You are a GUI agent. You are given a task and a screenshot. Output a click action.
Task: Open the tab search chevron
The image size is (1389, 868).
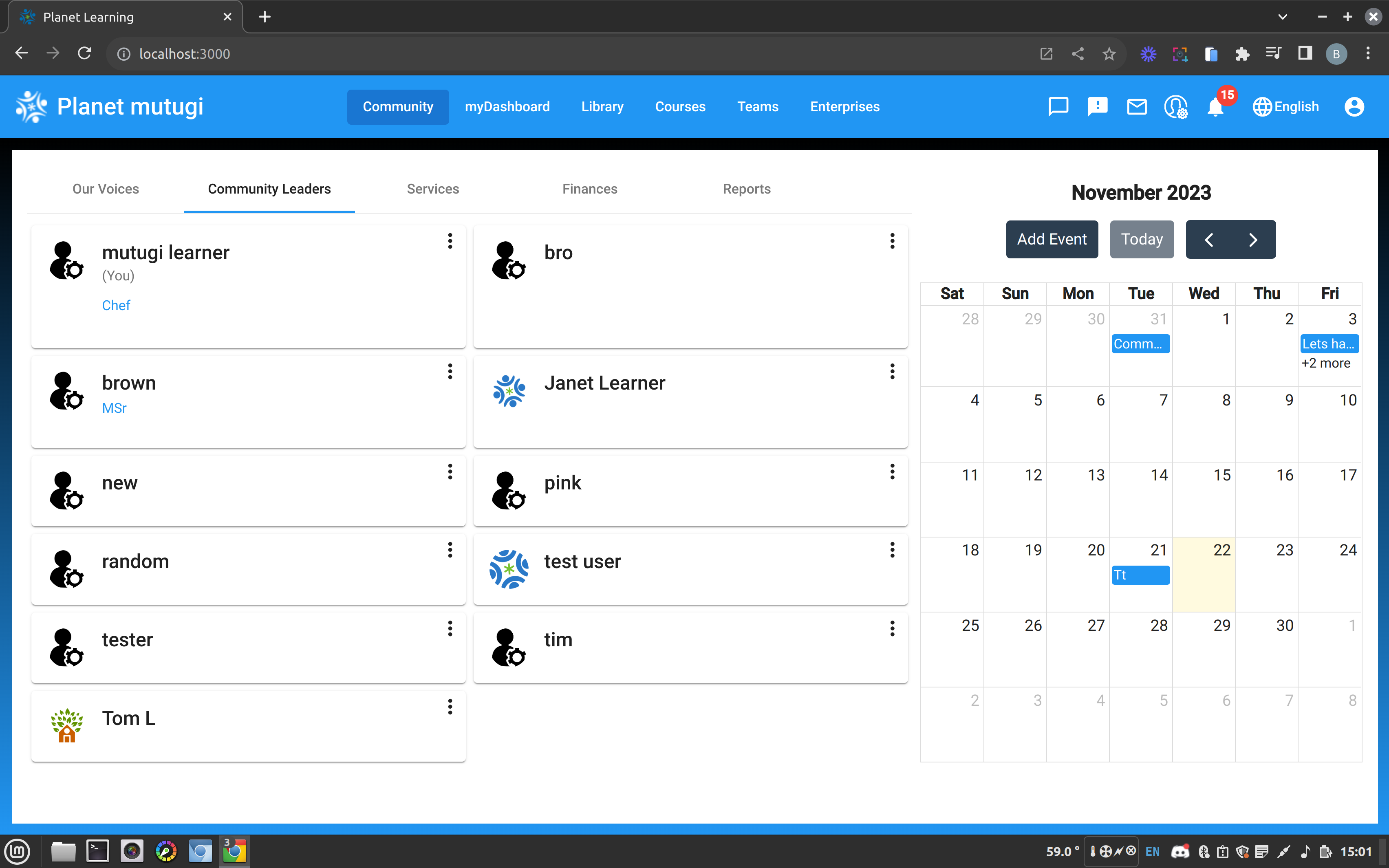(x=1282, y=17)
